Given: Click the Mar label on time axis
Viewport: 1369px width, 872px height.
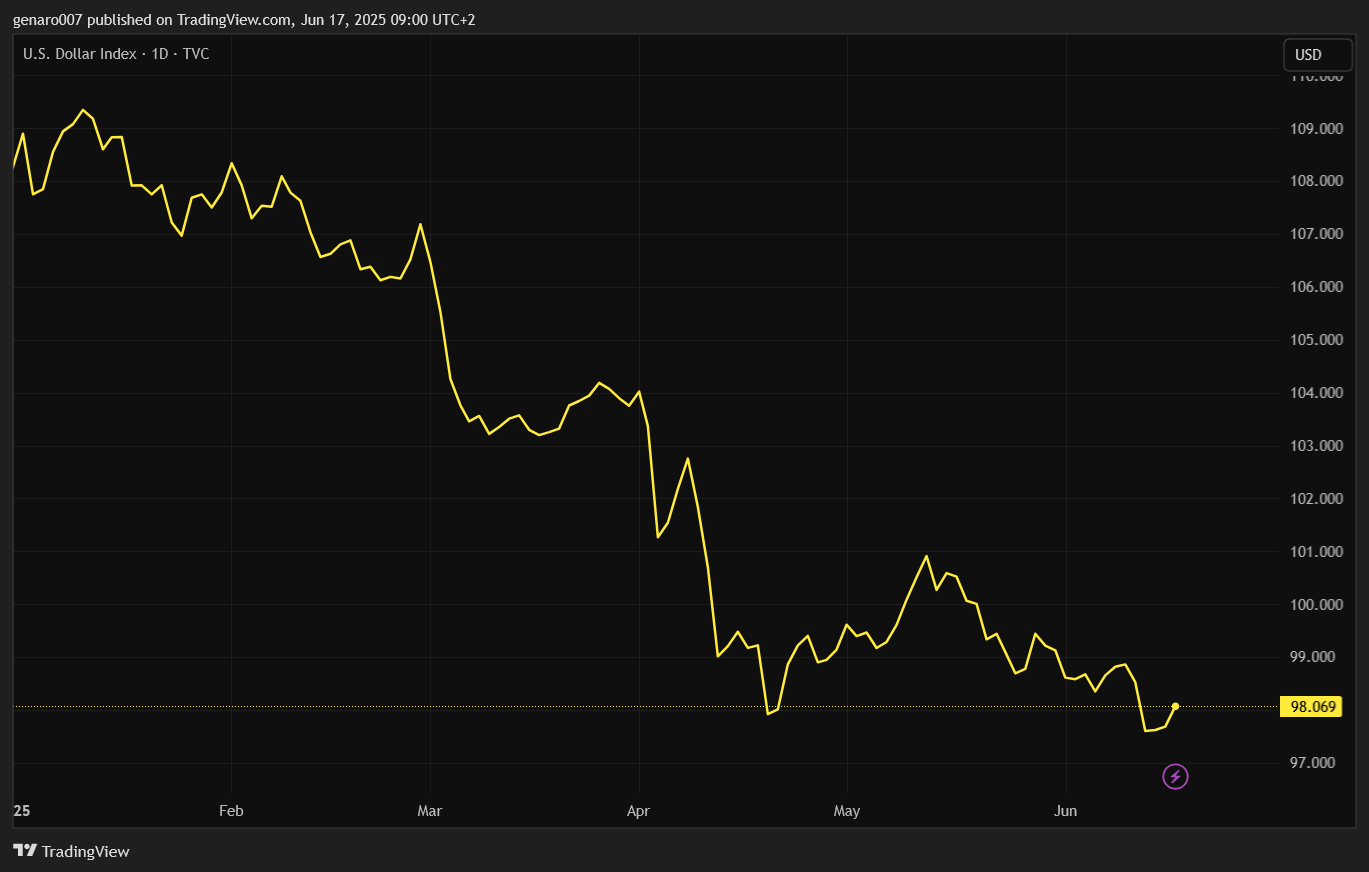Looking at the screenshot, I should (430, 811).
